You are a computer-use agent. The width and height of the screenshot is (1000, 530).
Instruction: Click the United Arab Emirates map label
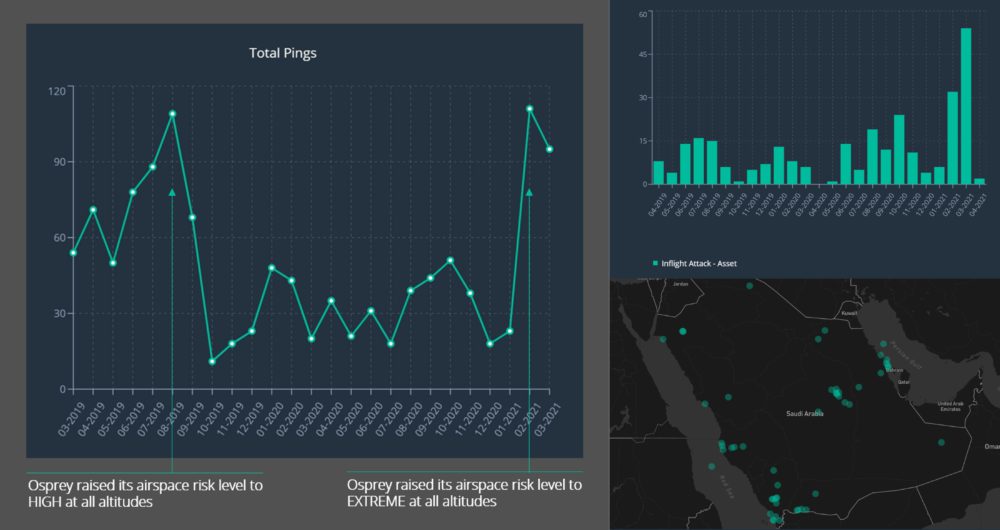coord(951,406)
